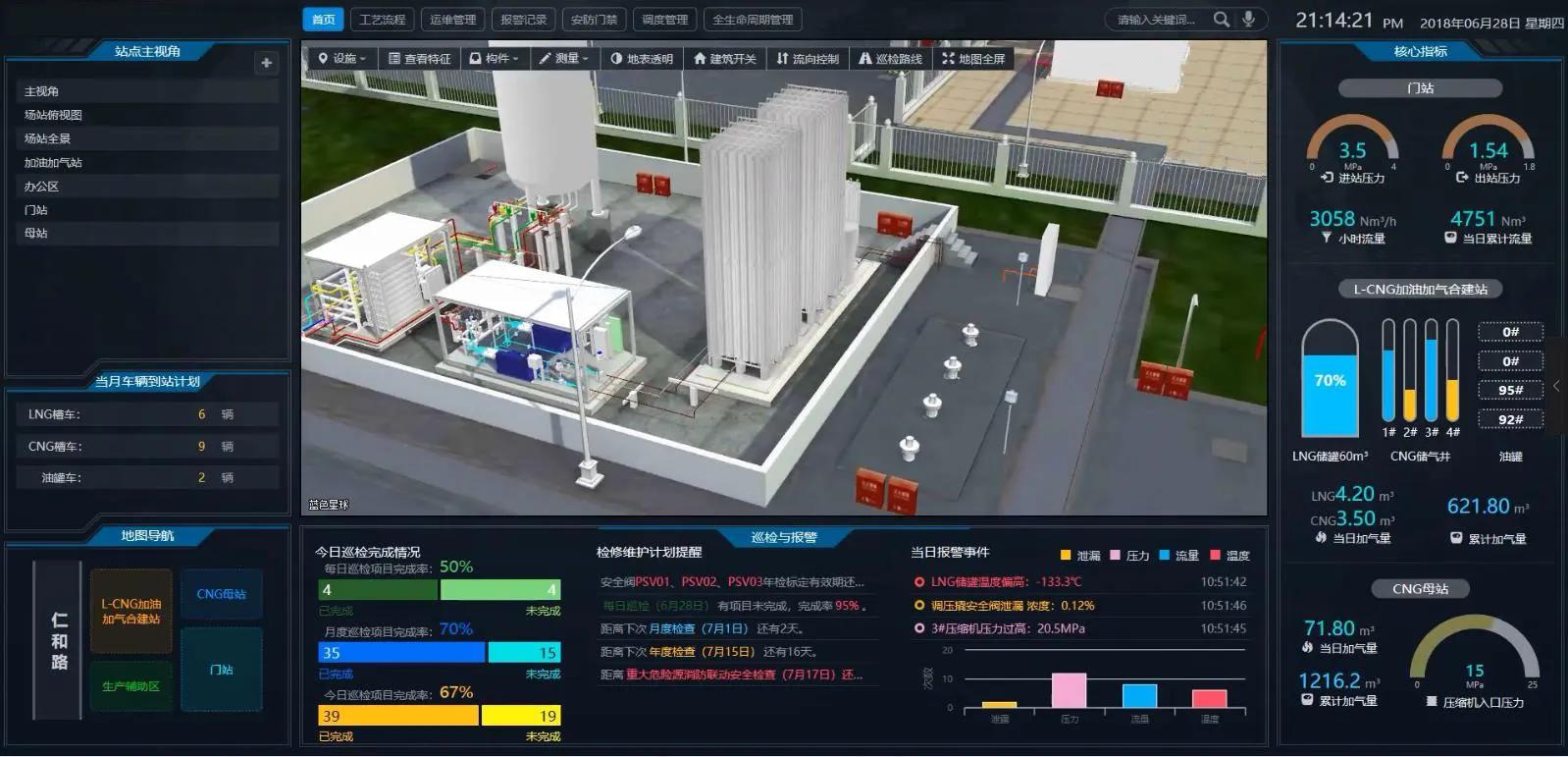Click the keyword search input field
Screen dimensions: 1568x757
tap(1158, 20)
